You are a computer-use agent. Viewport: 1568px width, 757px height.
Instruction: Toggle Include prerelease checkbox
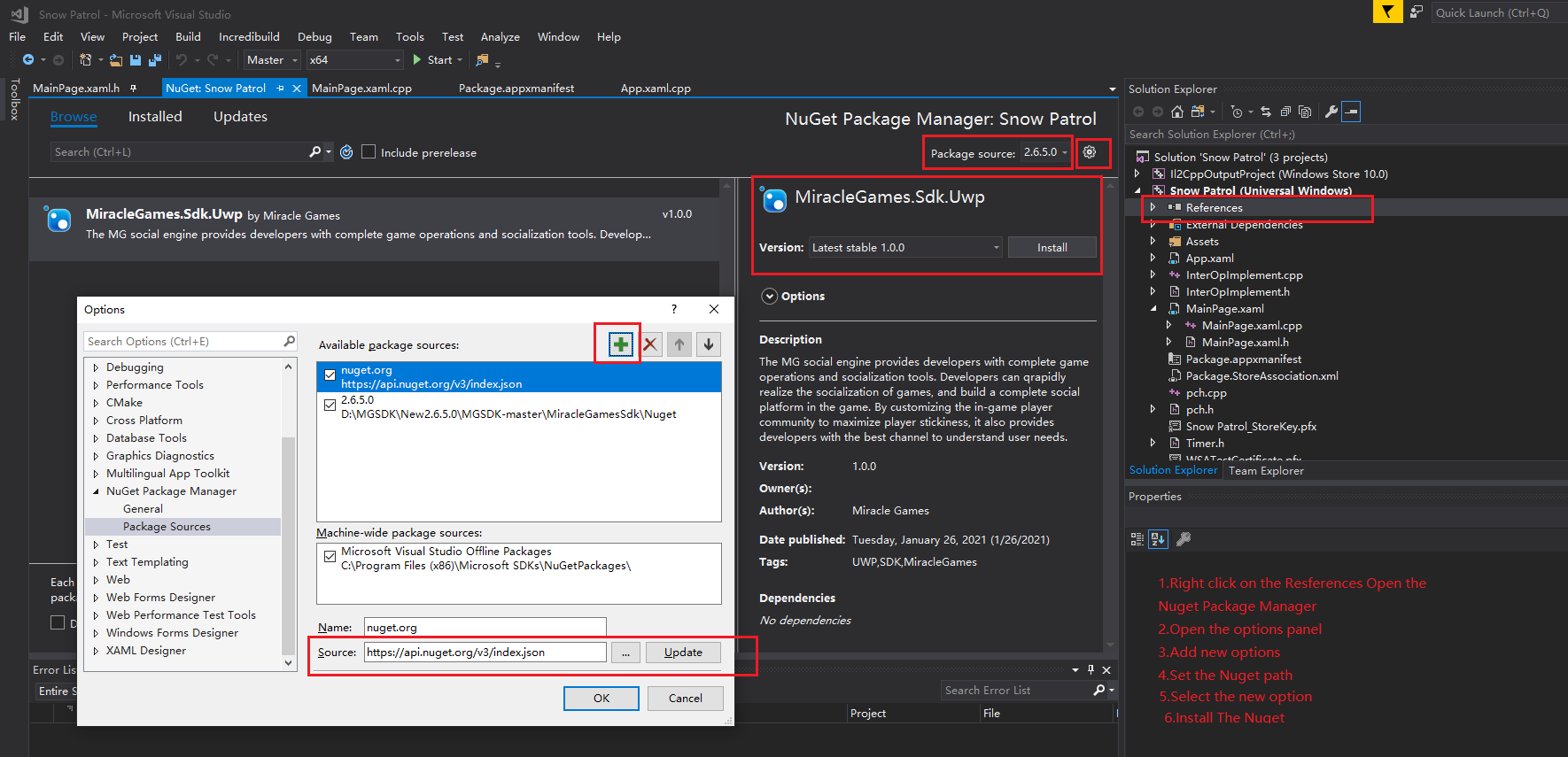[x=369, y=152]
